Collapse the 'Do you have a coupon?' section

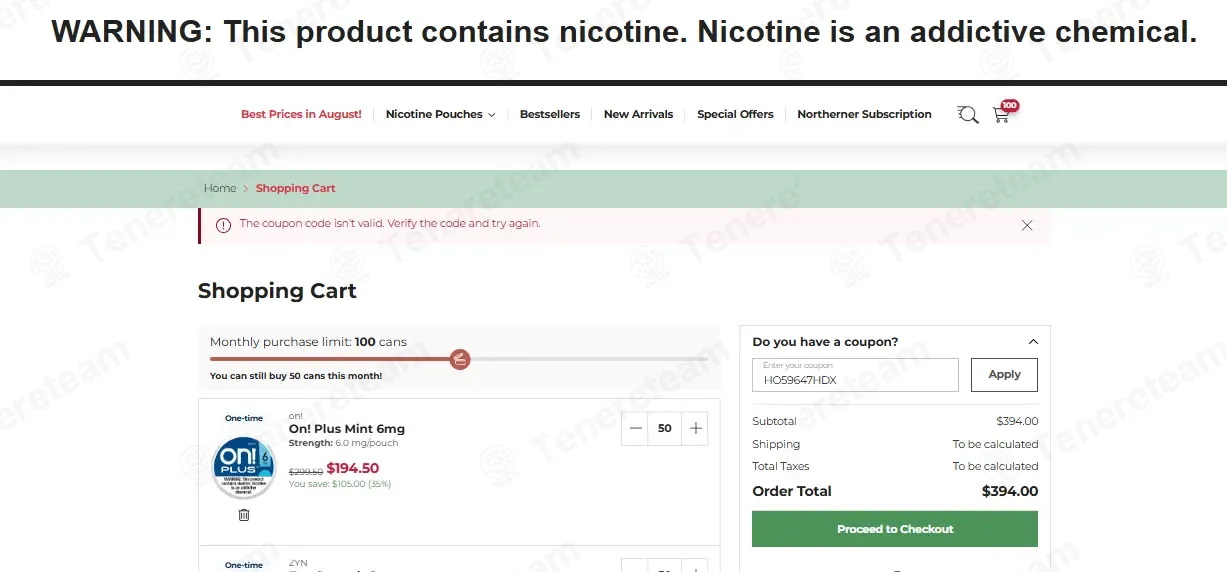1033,342
